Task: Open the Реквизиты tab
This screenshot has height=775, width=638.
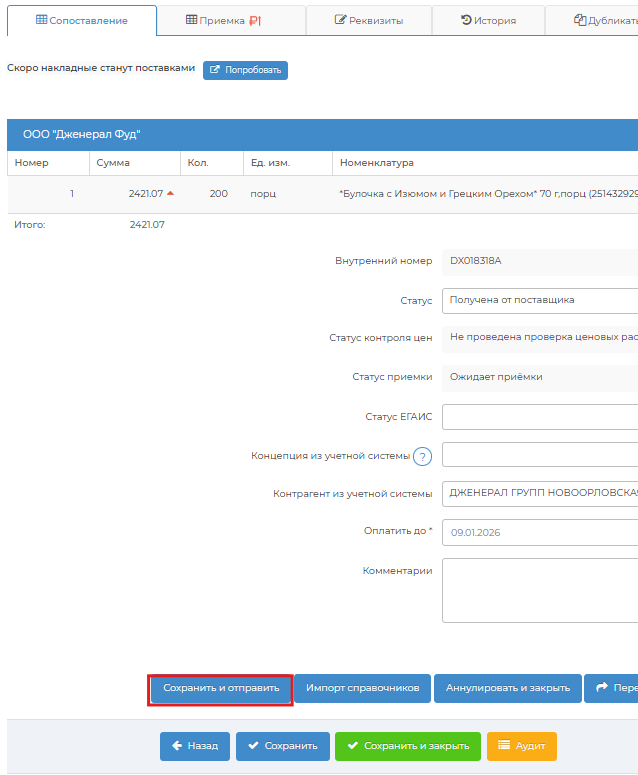Action: point(368,20)
